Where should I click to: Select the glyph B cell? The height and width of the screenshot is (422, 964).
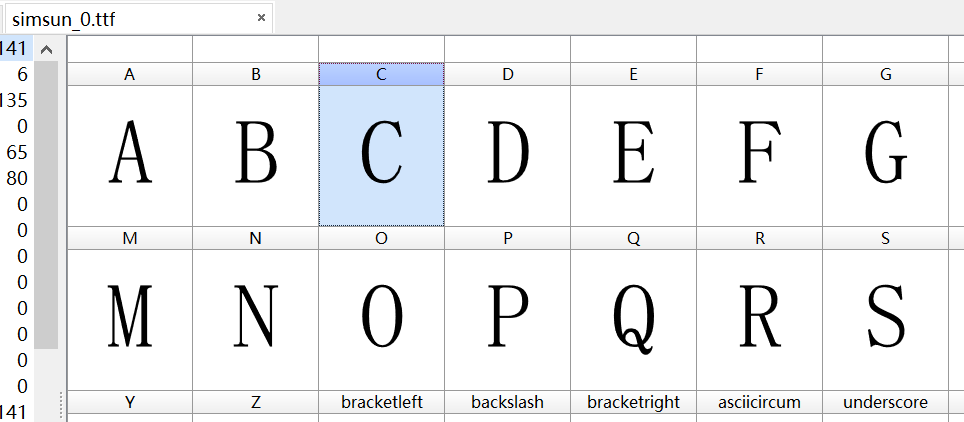[x=256, y=154]
